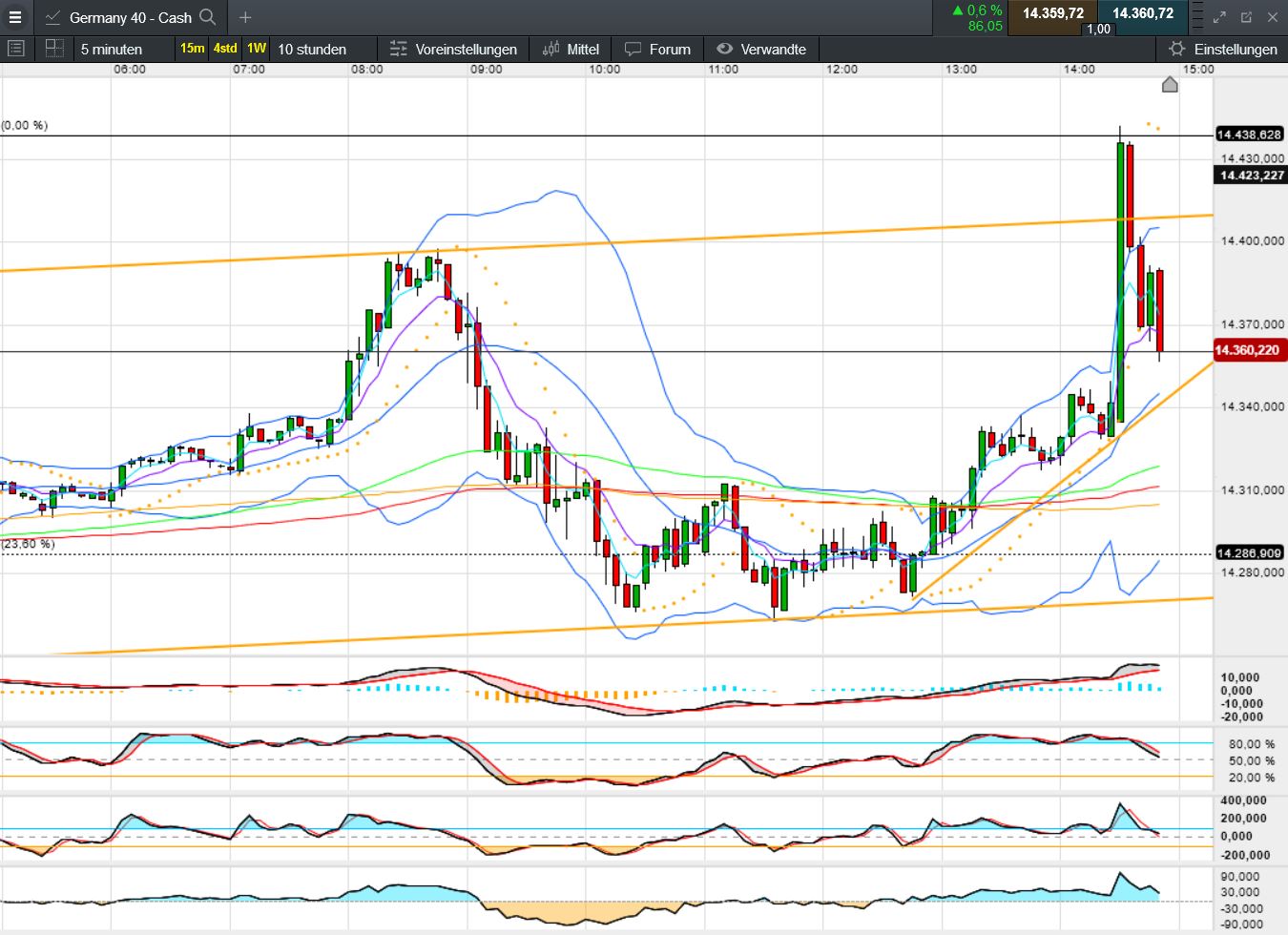Open the list panel icon in toolbar
The image size is (1288, 935).
[x=16, y=49]
